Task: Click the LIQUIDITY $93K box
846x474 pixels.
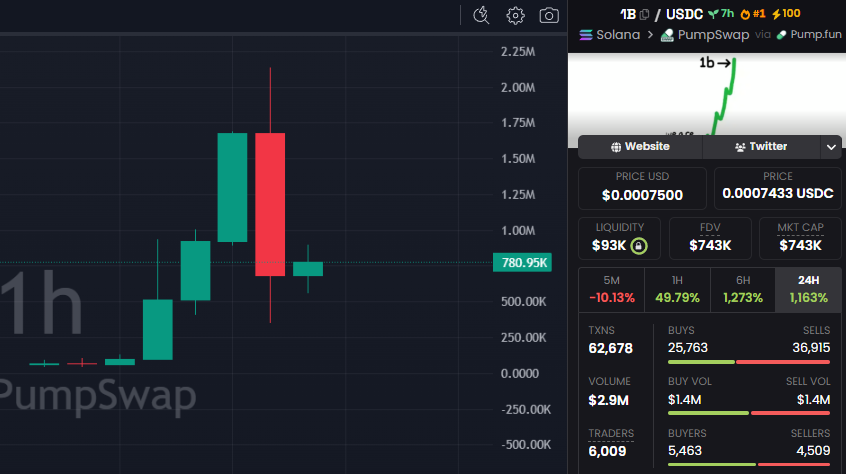Action: (x=619, y=238)
